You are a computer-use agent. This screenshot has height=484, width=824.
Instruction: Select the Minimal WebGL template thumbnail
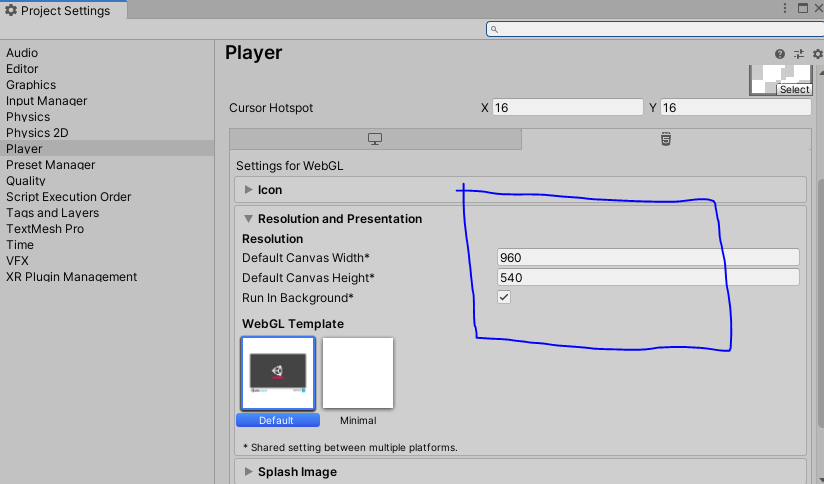tap(358, 373)
